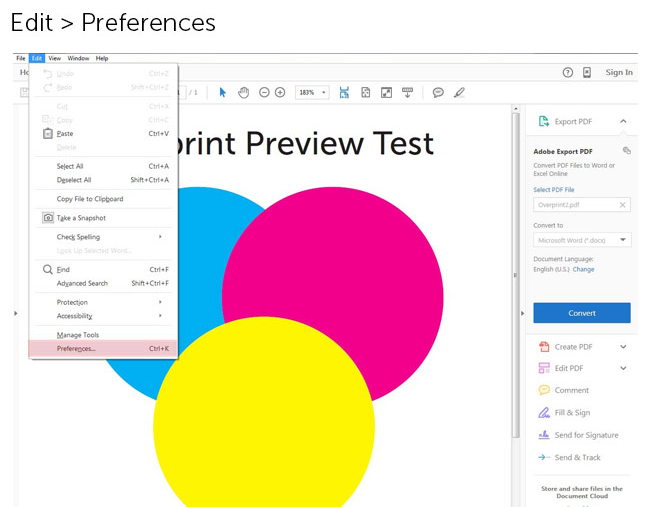This screenshot has height=507, width=650.
Task: Open the Window menu
Action: point(78,58)
